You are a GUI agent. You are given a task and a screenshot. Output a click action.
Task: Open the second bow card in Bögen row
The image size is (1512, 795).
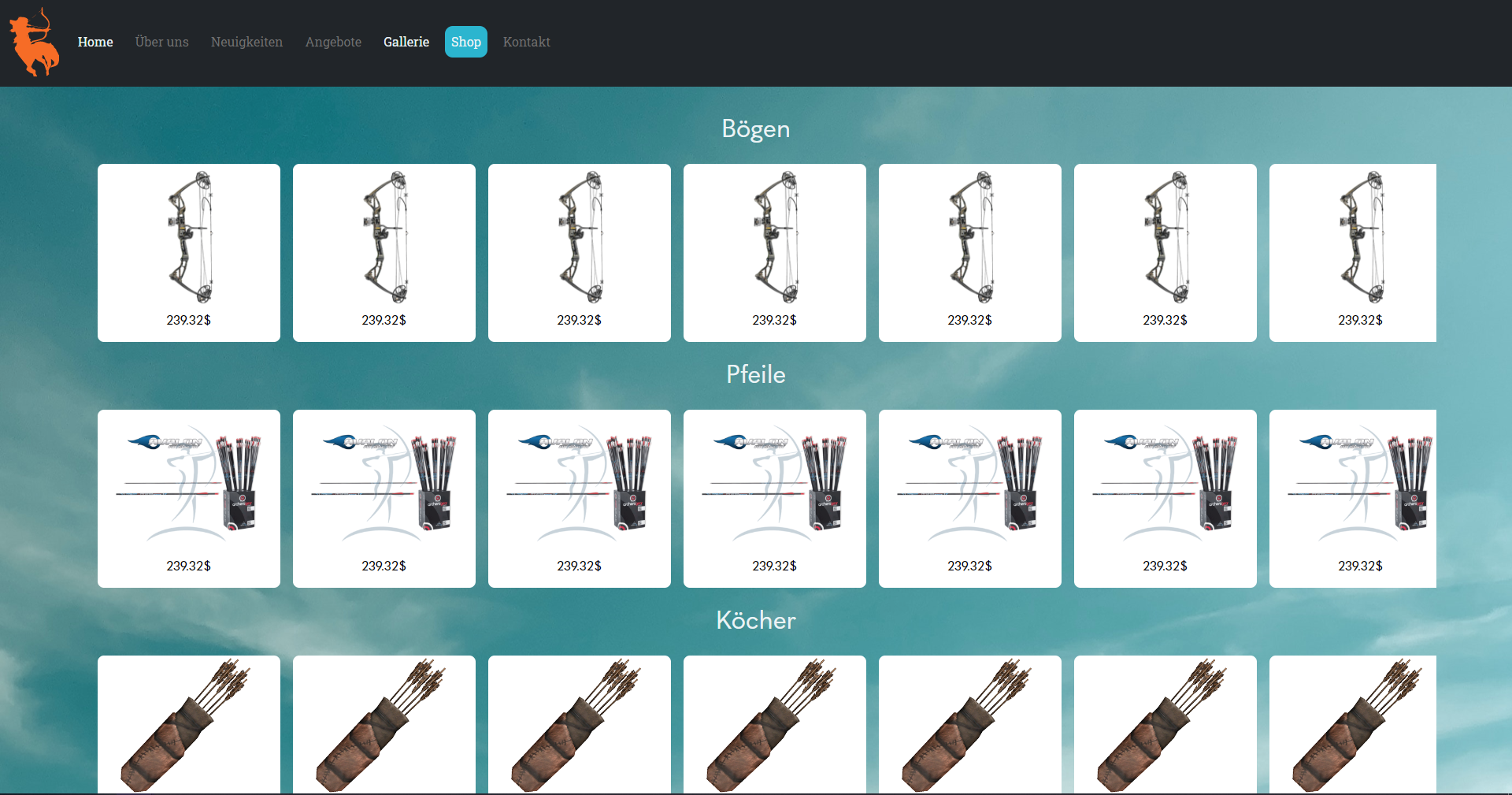384,253
